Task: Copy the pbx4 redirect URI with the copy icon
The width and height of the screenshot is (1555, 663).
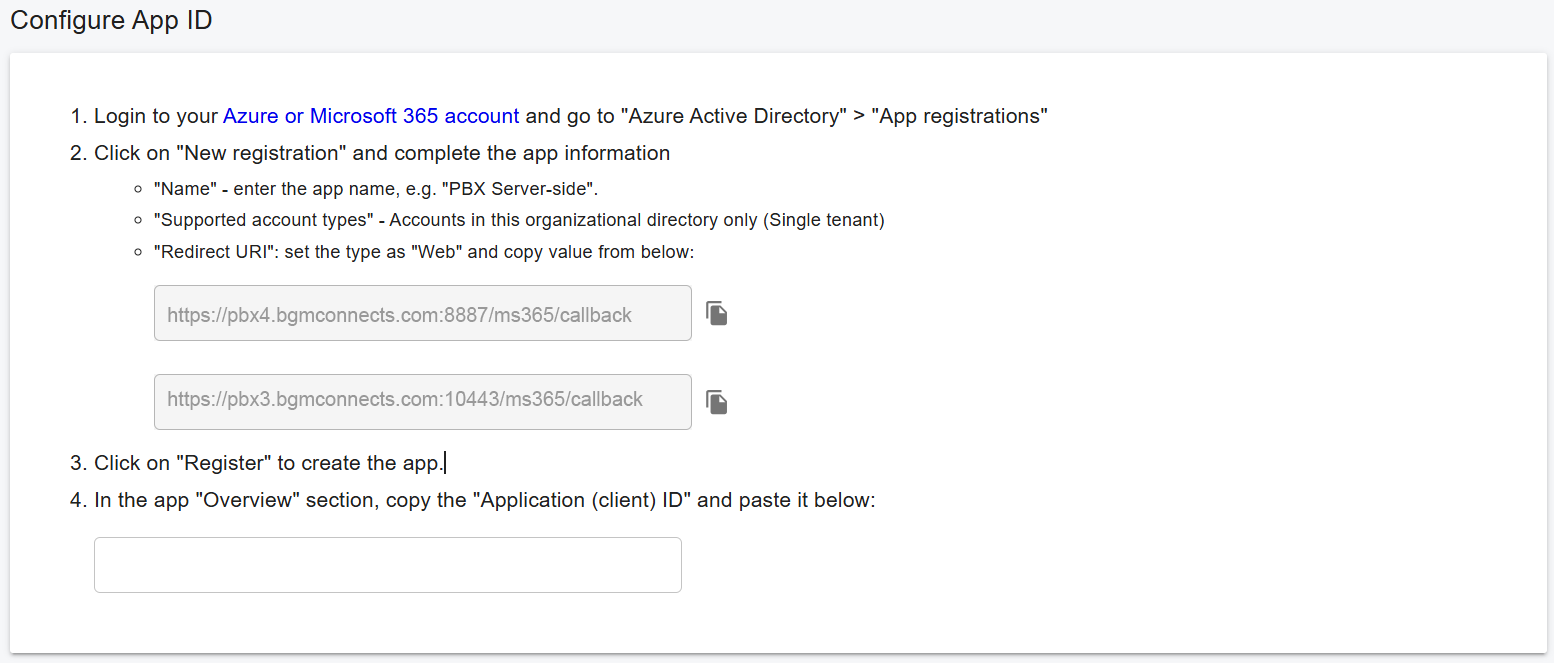Action: 716,313
